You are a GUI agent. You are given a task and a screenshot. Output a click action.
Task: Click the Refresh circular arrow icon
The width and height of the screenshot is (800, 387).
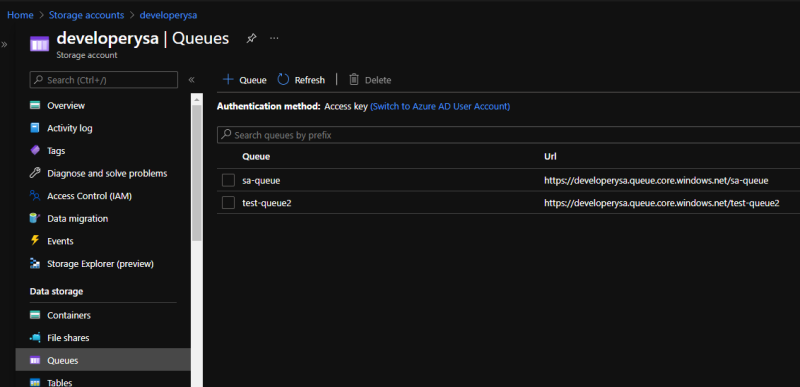pos(283,80)
